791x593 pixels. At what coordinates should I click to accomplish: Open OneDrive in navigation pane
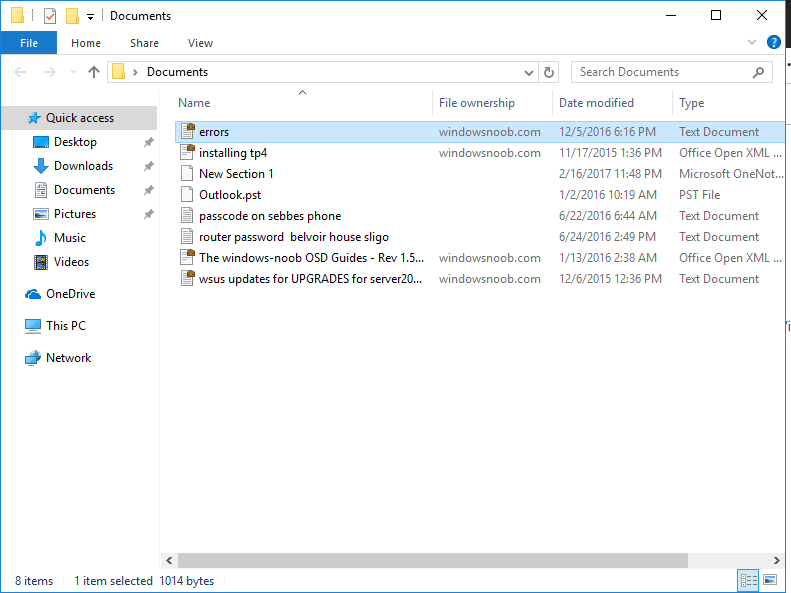click(x=70, y=294)
